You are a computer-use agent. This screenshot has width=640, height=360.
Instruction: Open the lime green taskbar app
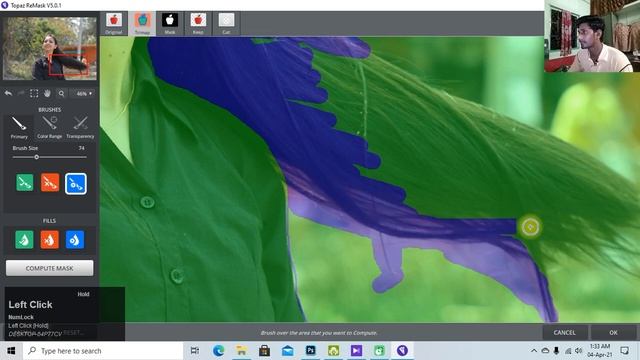tap(333, 351)
